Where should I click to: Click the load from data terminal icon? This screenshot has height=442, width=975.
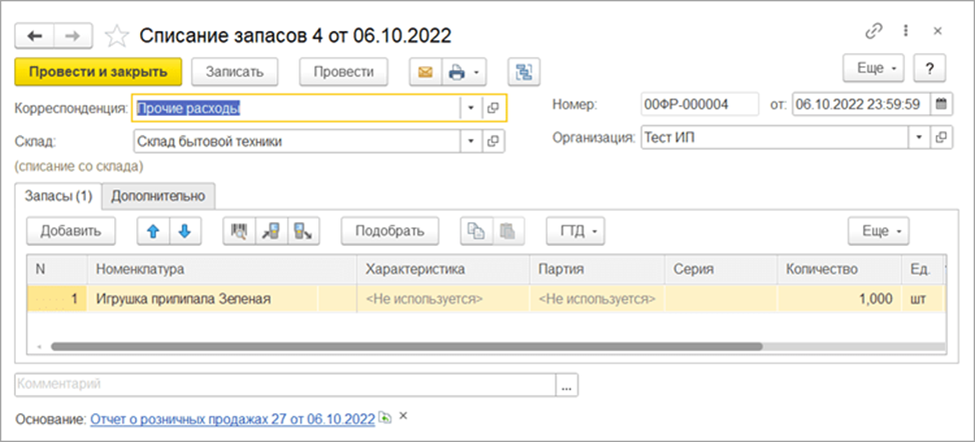271,231
